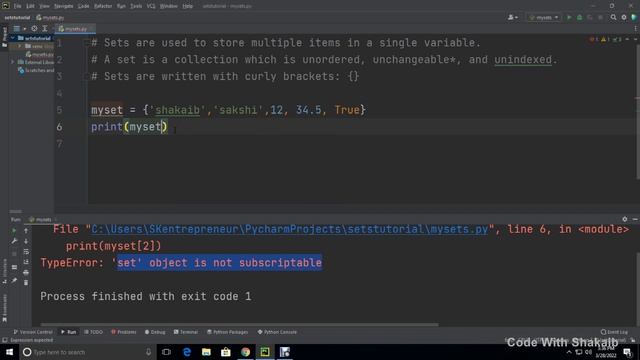Open the PyCharm icon in Windows taskbar
The height and width of the screenshot is (360, 640).
click(265, 352)
